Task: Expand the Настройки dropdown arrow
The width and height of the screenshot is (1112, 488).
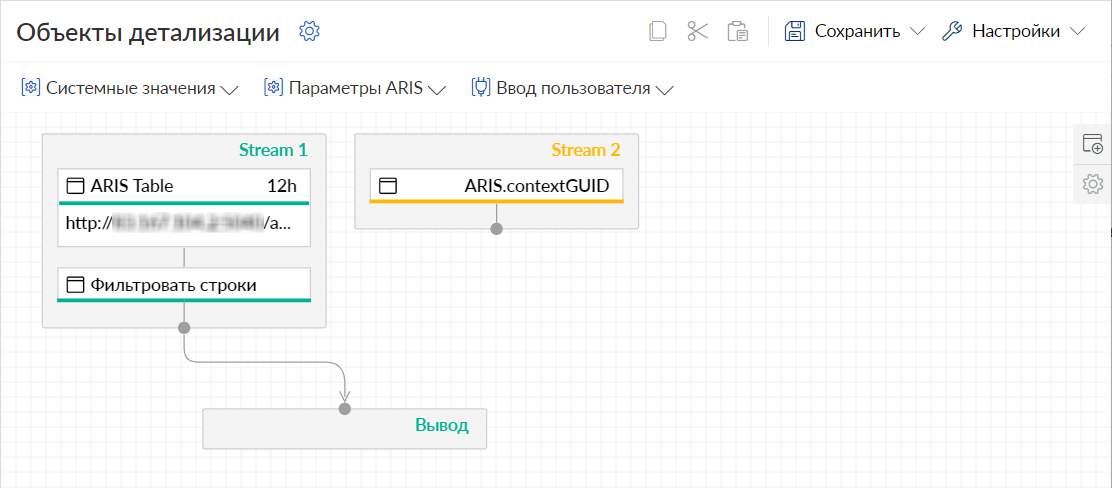Action: click(1077, 32)
